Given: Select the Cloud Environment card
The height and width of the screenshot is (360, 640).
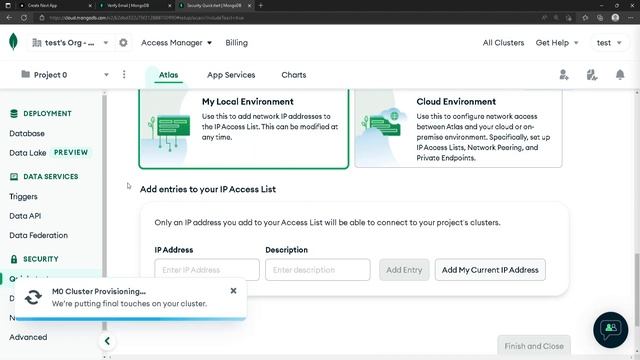Looking at the screenshot, I should 458,129.
